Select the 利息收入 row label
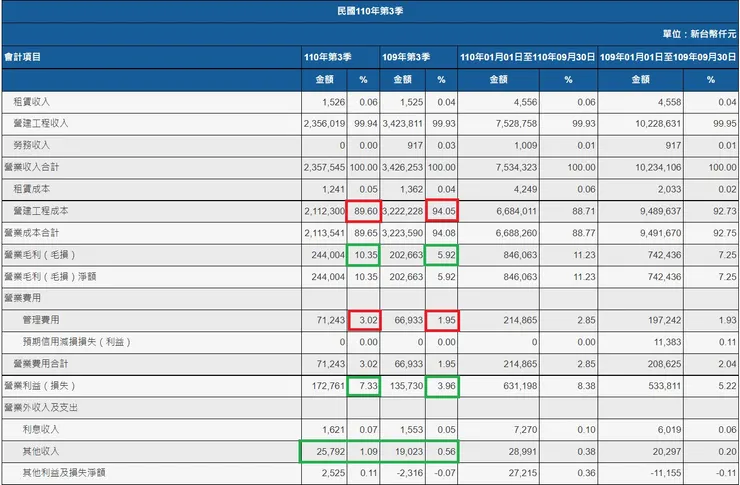The height and width of the screenshot is (485, 740). (41, 429)
